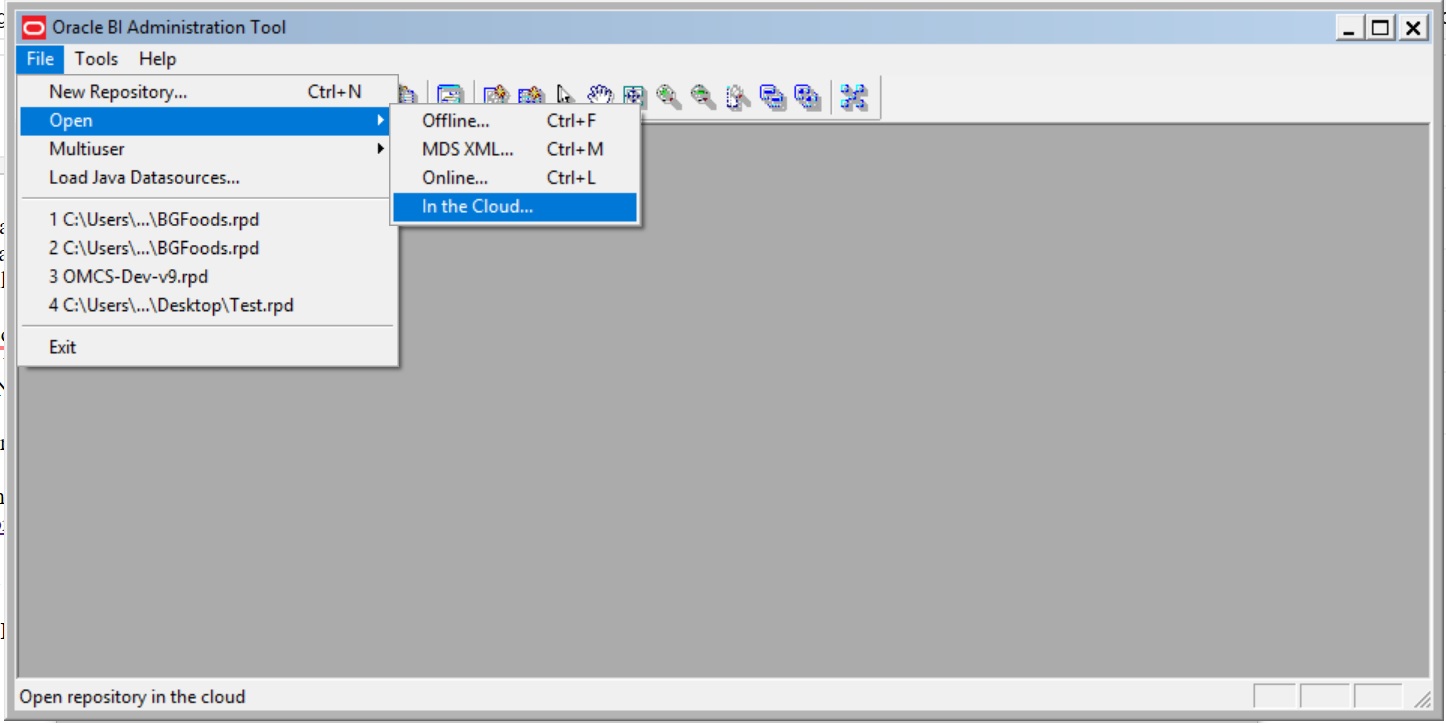Open recent file 1 BGFoods.rpd
This screenshot has height=723, width=1446.
coord(151,219)
